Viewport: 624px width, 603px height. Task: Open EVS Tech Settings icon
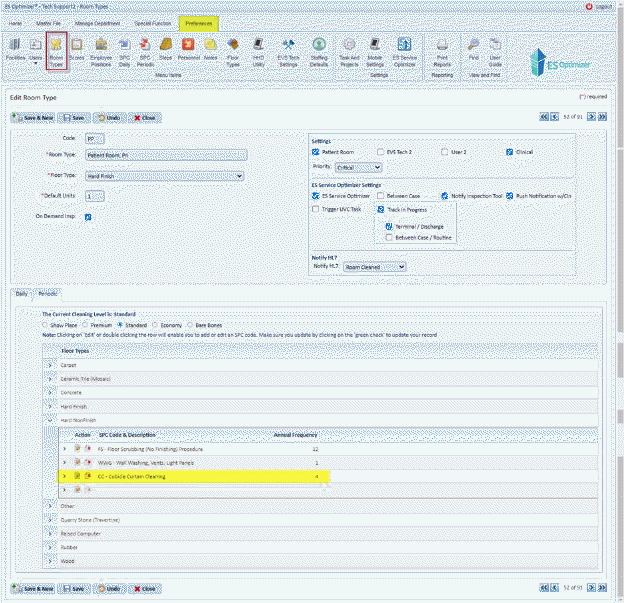(x=288, y=48)
